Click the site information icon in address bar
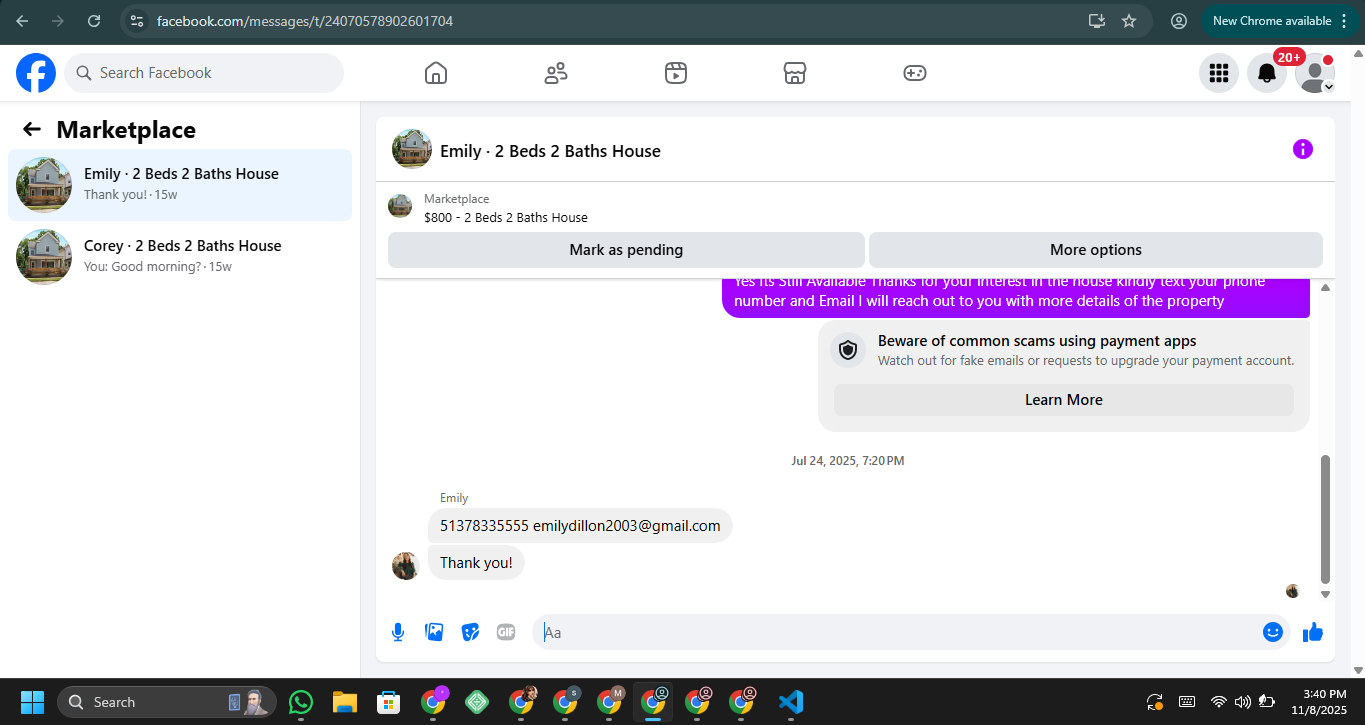Screen dimensions: 1365x725 [138, 21]
